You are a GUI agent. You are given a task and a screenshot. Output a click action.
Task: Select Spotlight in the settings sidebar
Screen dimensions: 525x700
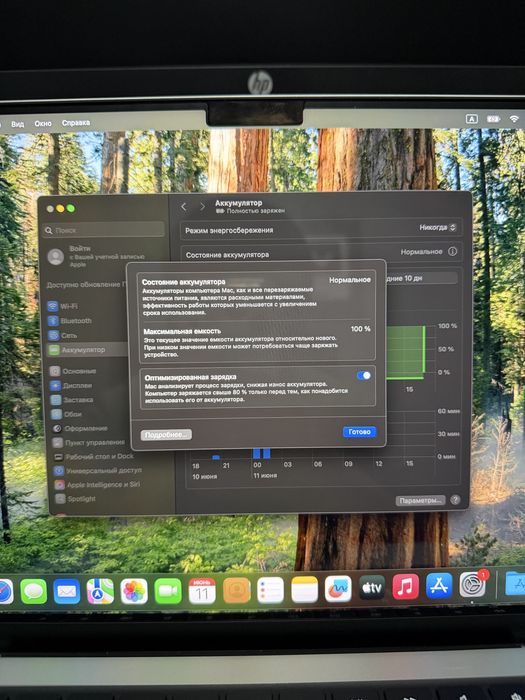point(75,499)
